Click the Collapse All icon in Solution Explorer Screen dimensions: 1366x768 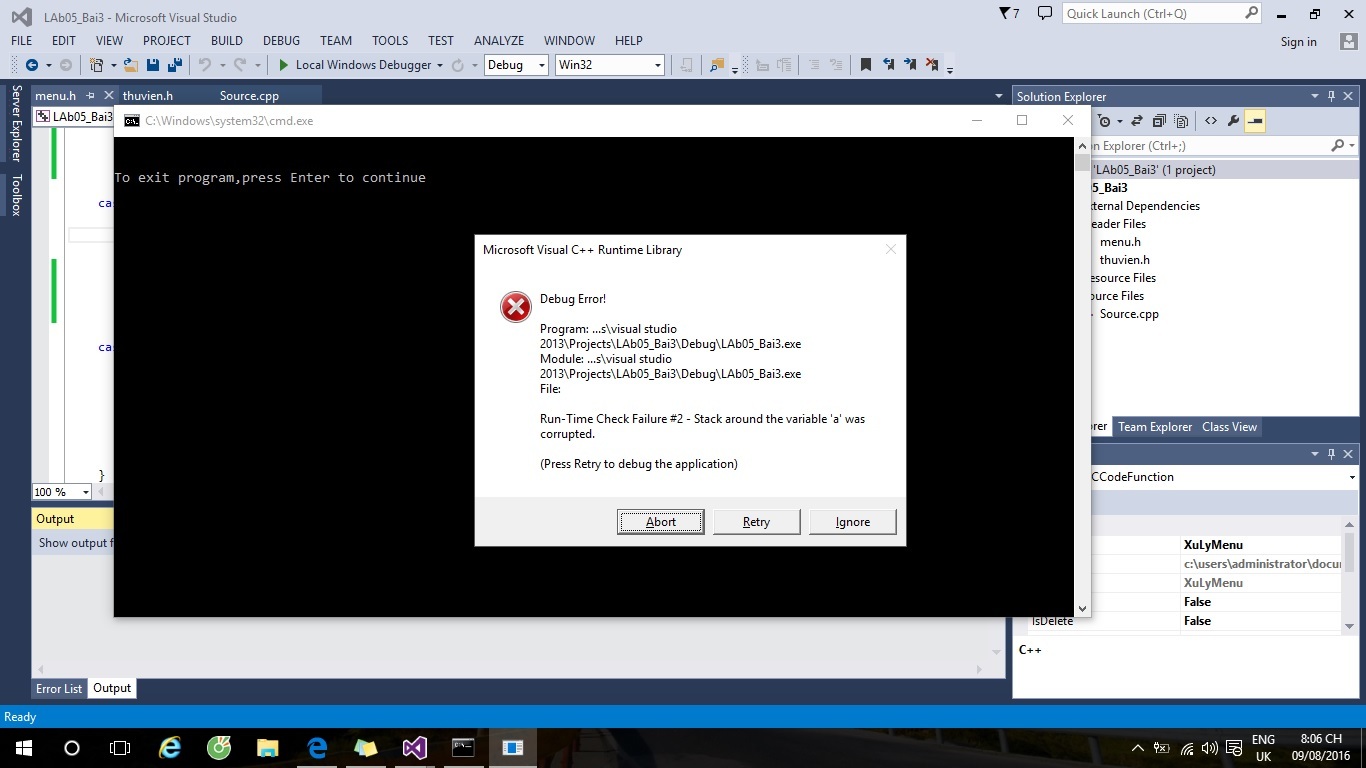coord(1159,121)
